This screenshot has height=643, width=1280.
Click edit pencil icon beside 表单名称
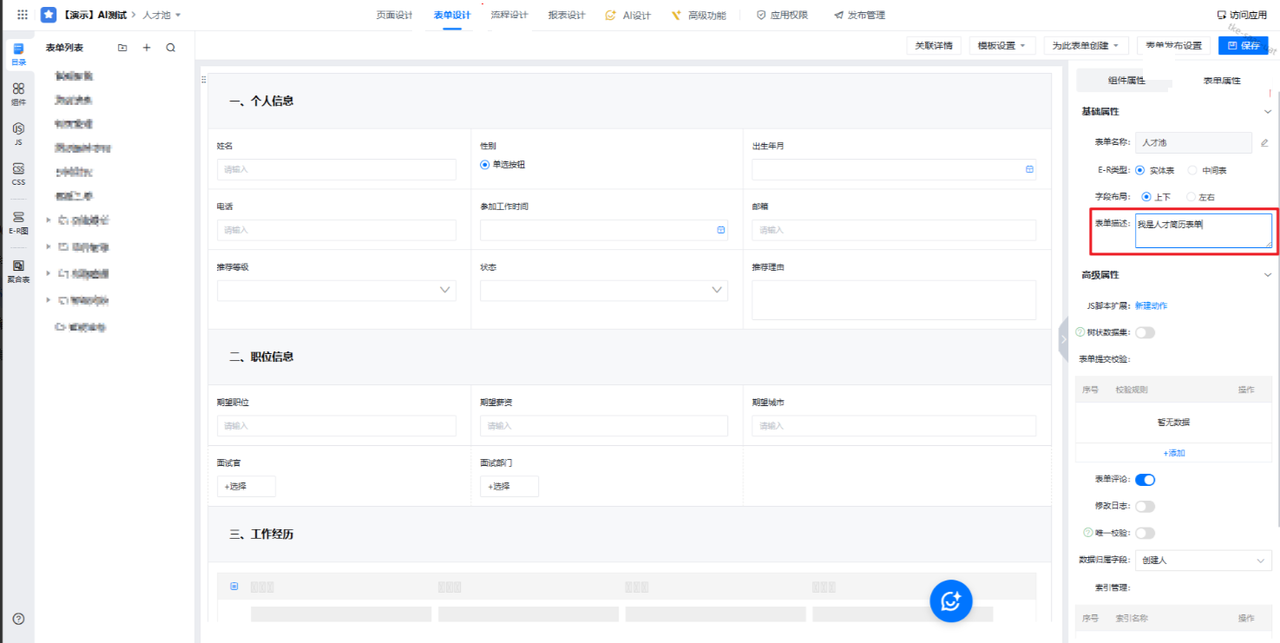(x=1264, y=143)
